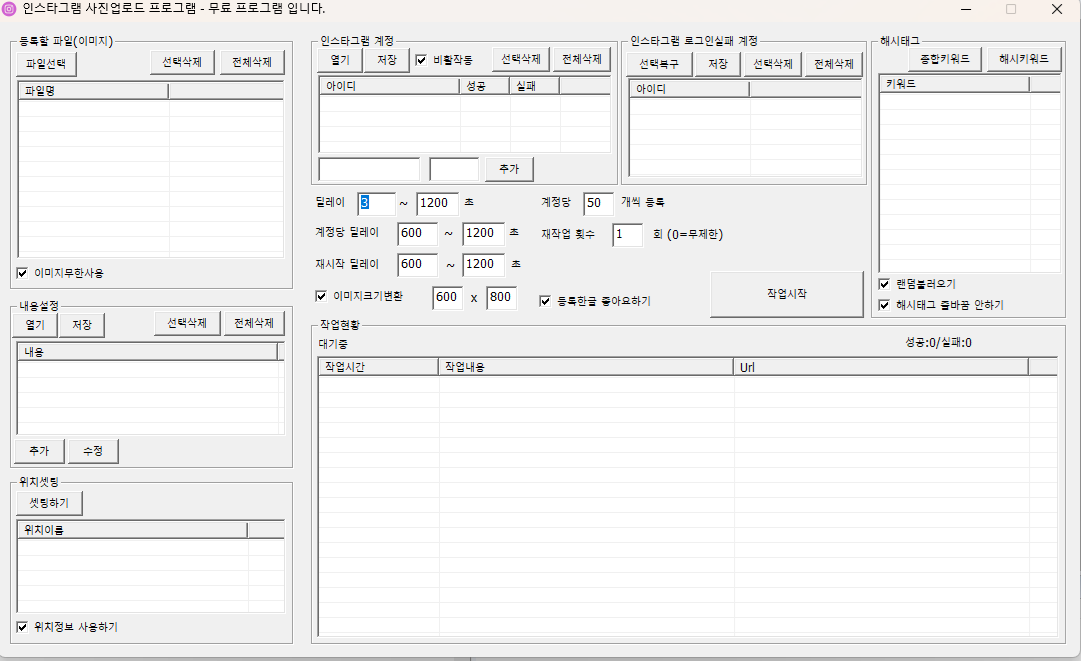Close the upload program window
This screenshot has height=661, width=1081.
coord(1057,9)
